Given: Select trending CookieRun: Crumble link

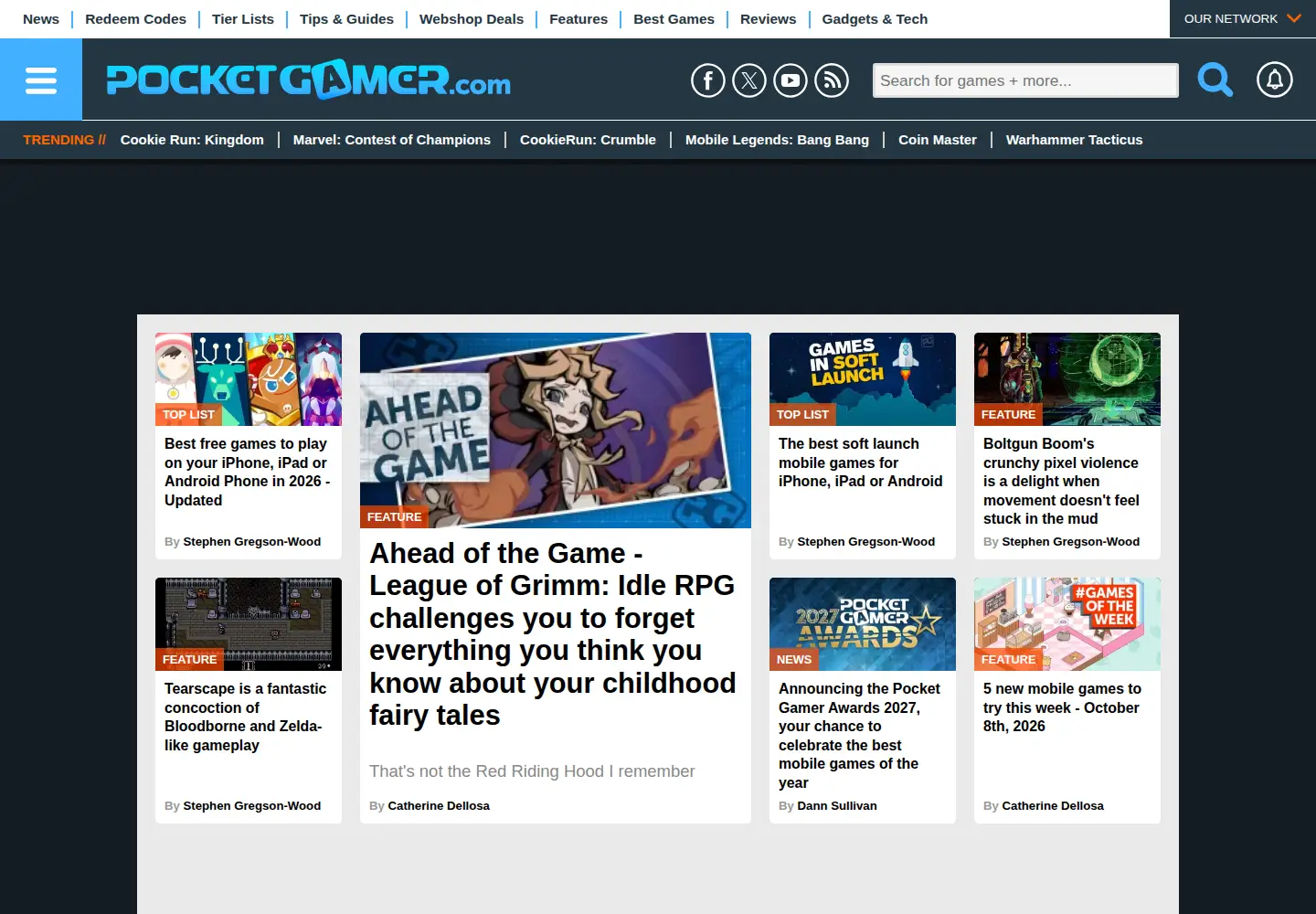Looking at the screenshot, I should point(588,140).
